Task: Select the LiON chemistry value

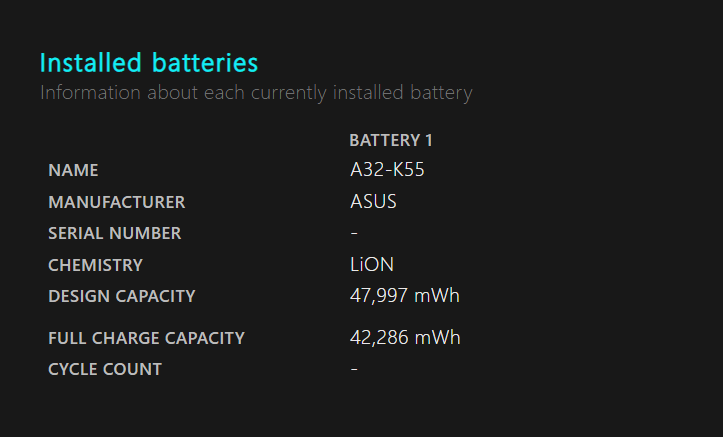Action: (372, 265)
